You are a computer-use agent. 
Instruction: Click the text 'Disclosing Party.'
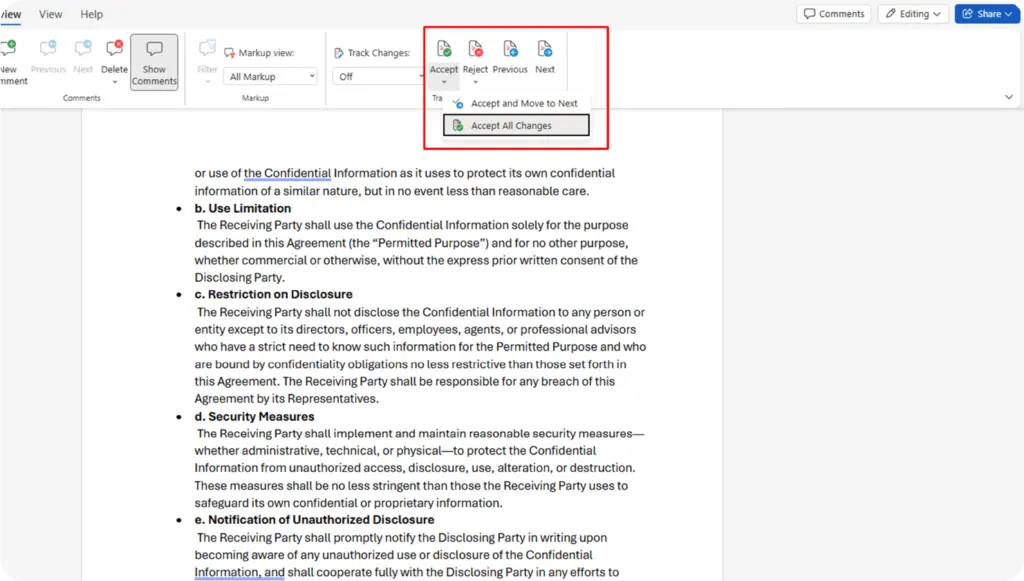(239, 277)
